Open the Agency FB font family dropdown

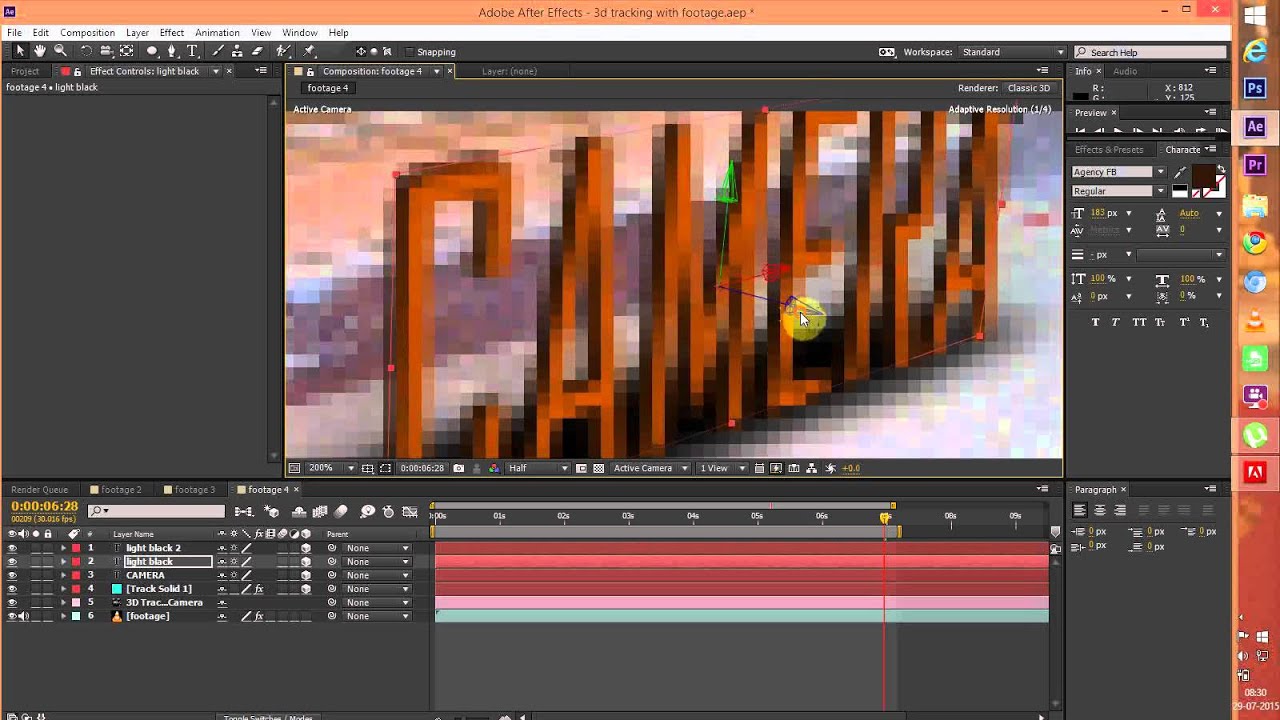1118,172
